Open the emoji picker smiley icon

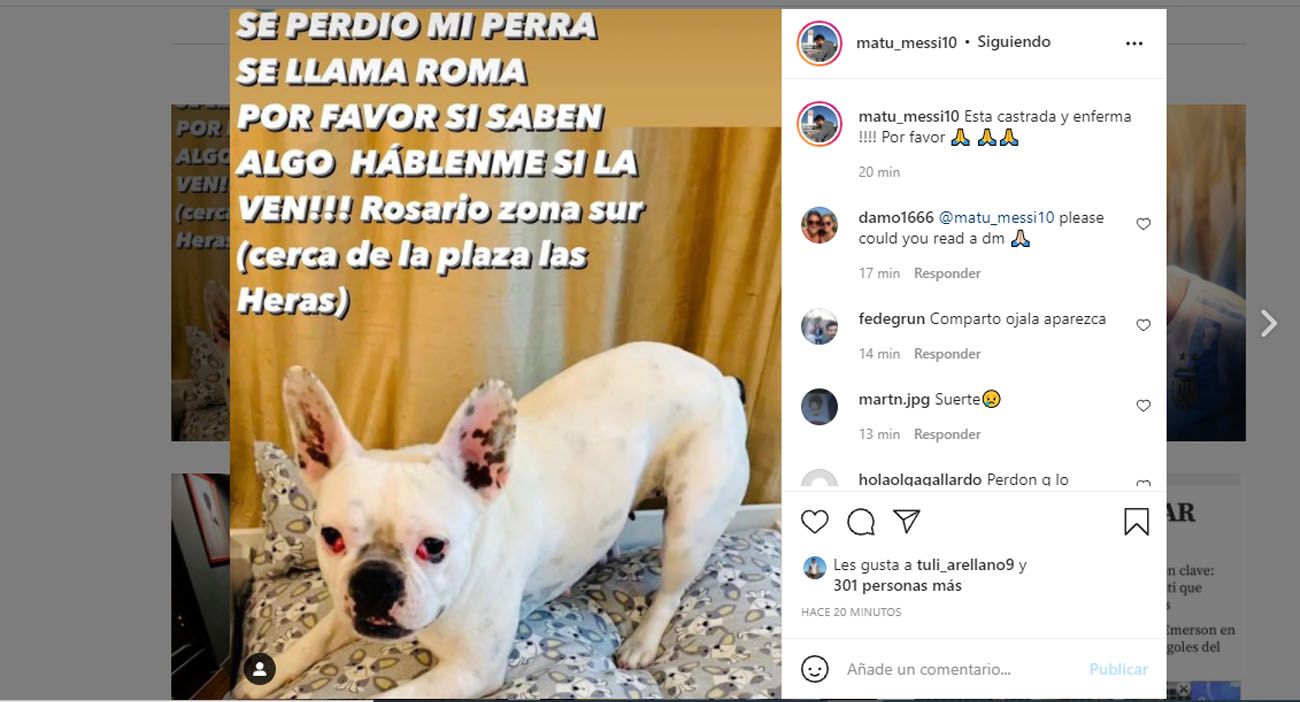point(815,669)
